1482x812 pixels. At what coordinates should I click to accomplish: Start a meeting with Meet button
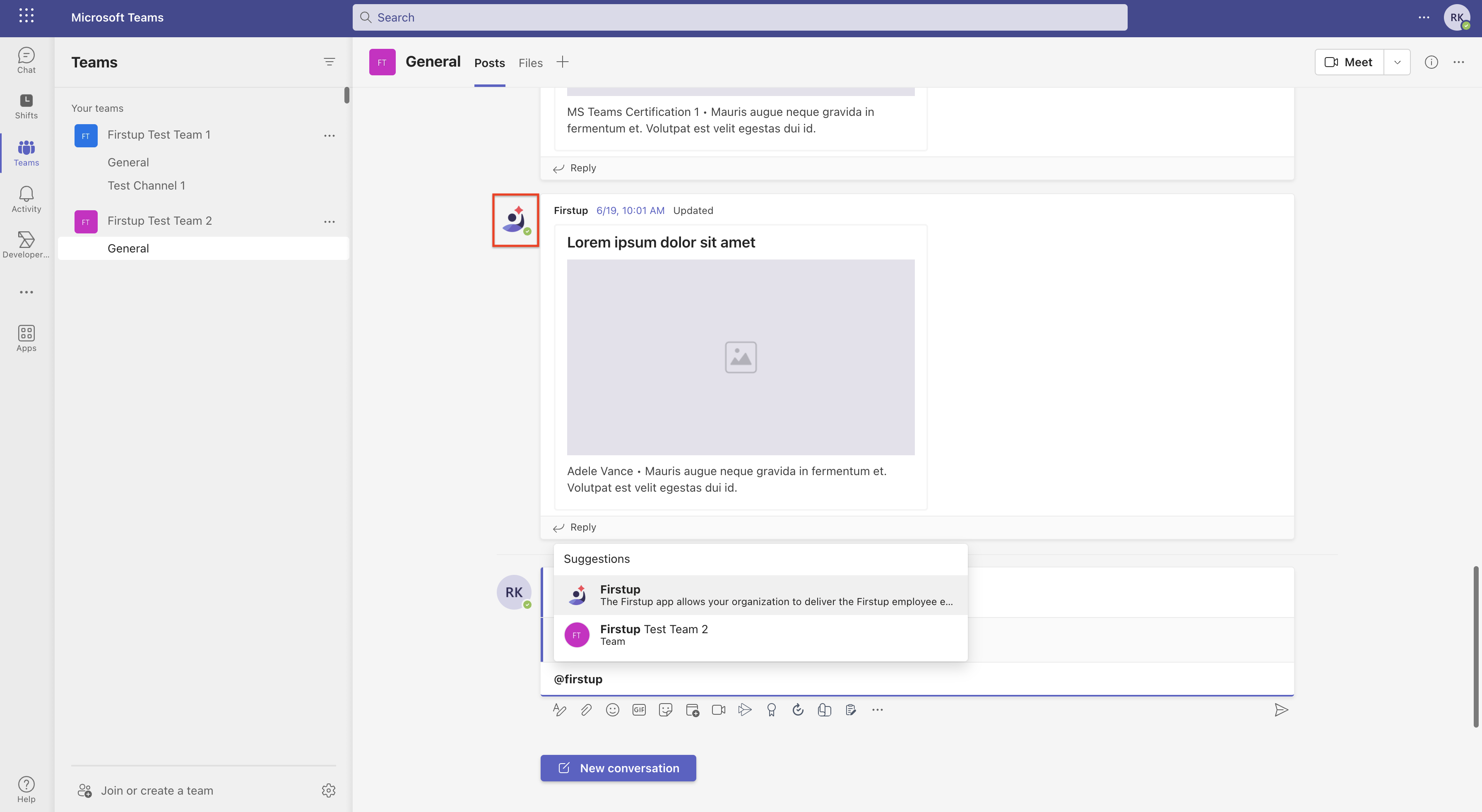tap(1349, 62)
